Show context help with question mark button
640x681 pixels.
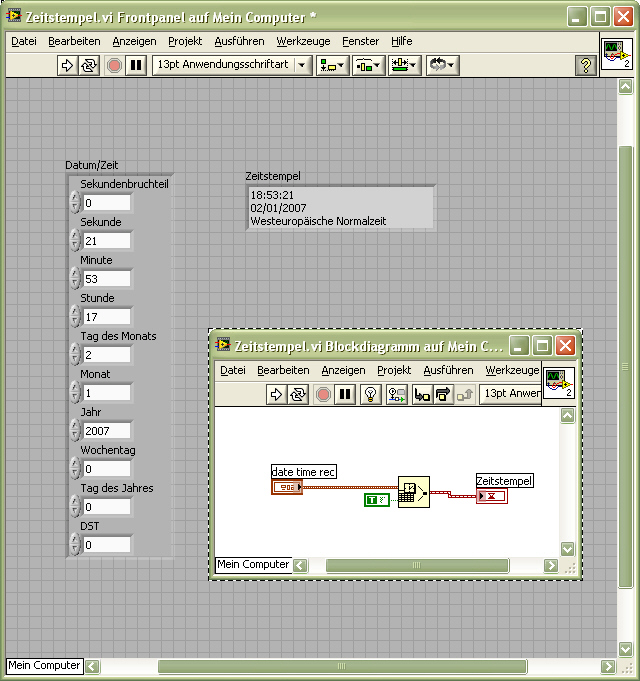tap(585, 66)
